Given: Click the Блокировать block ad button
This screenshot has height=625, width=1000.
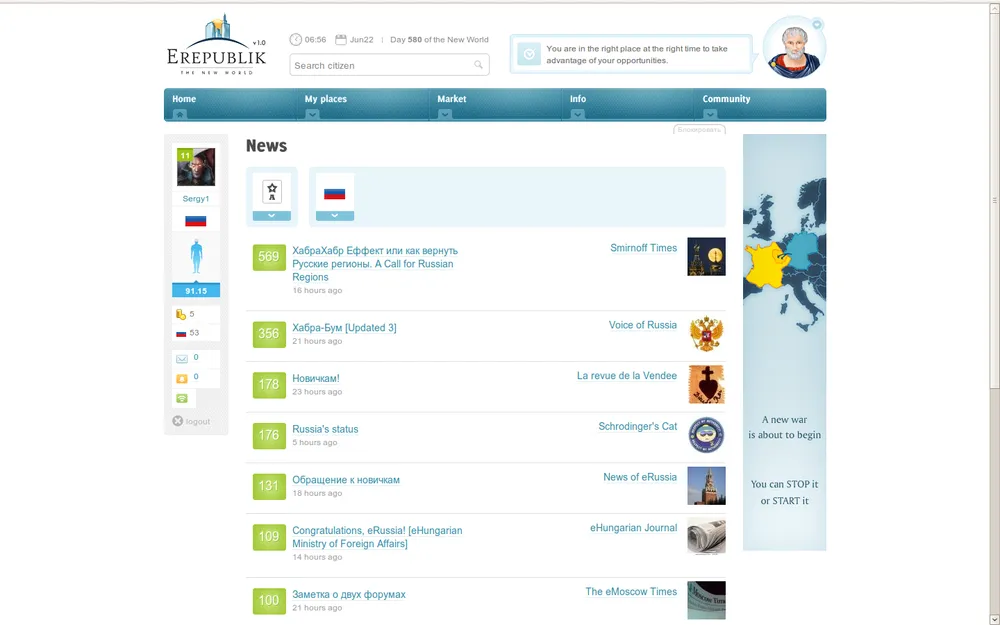Looking at the screenshot, I should click(x=699, y=129).
